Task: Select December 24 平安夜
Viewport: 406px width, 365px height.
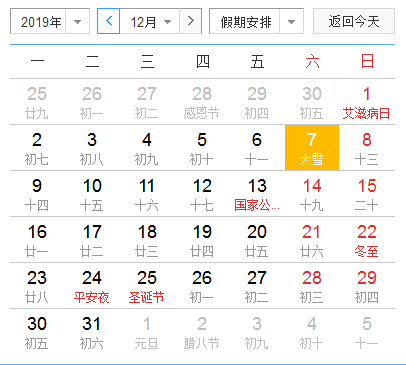Action: (x=92, y=286)
